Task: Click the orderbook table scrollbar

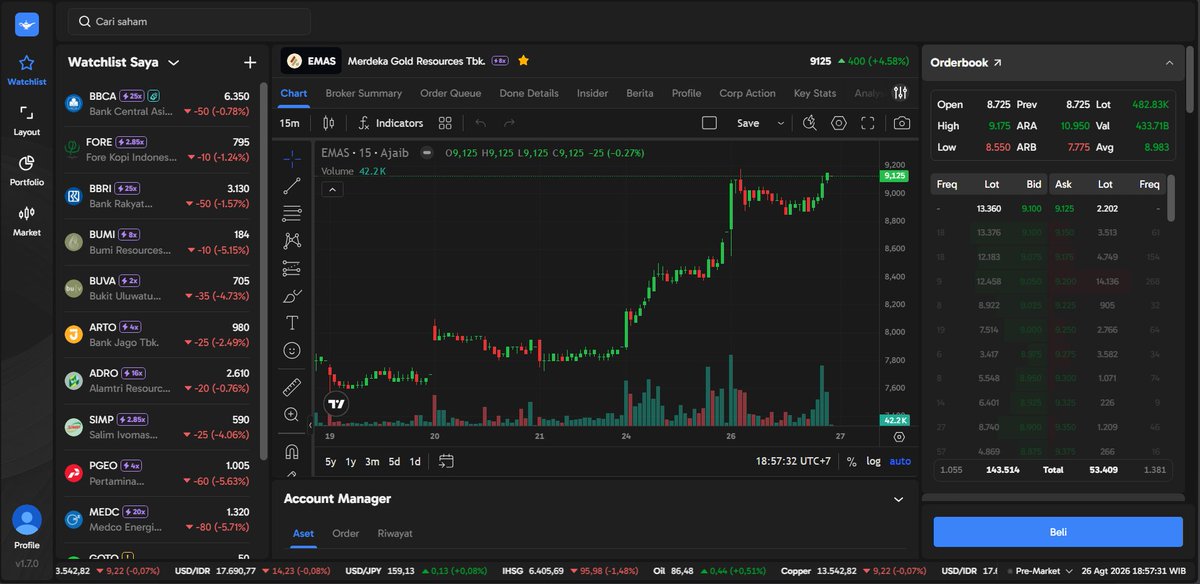Action: 1171,197
